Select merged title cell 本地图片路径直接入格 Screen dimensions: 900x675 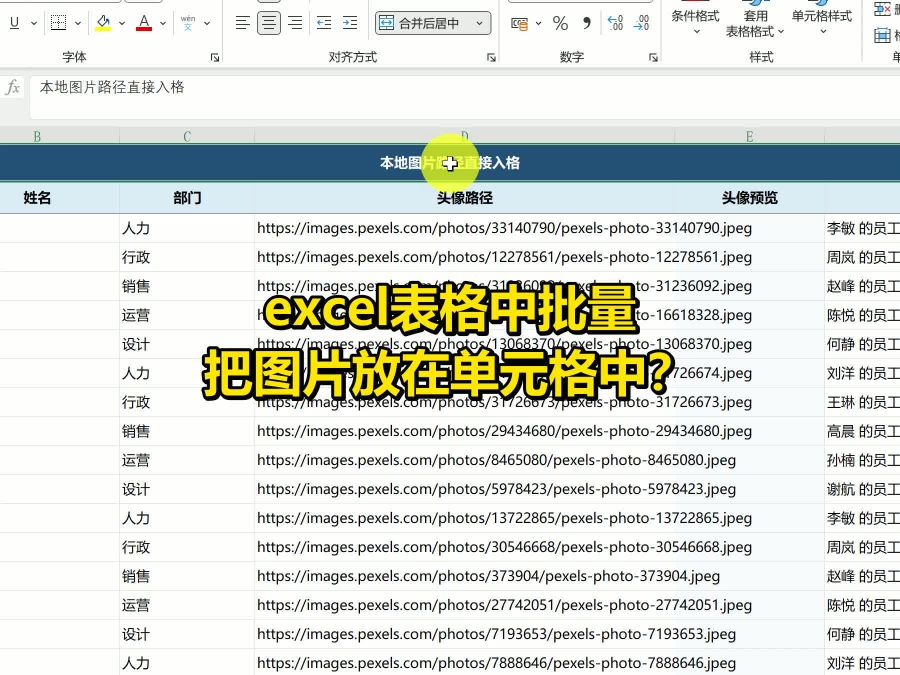coord(450,163)
